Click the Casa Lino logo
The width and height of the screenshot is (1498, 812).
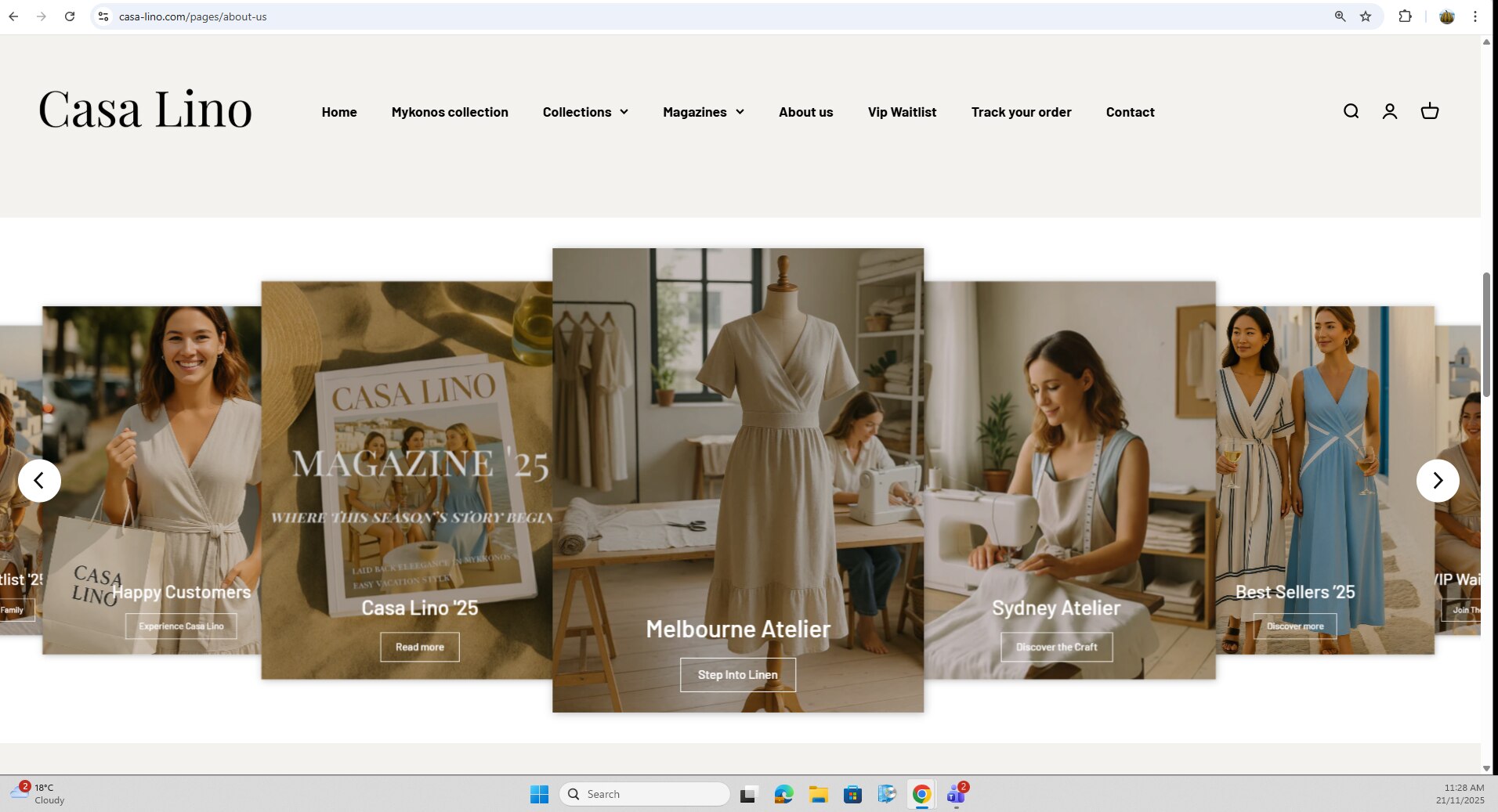pyautogui.click(x=146, y=110)
